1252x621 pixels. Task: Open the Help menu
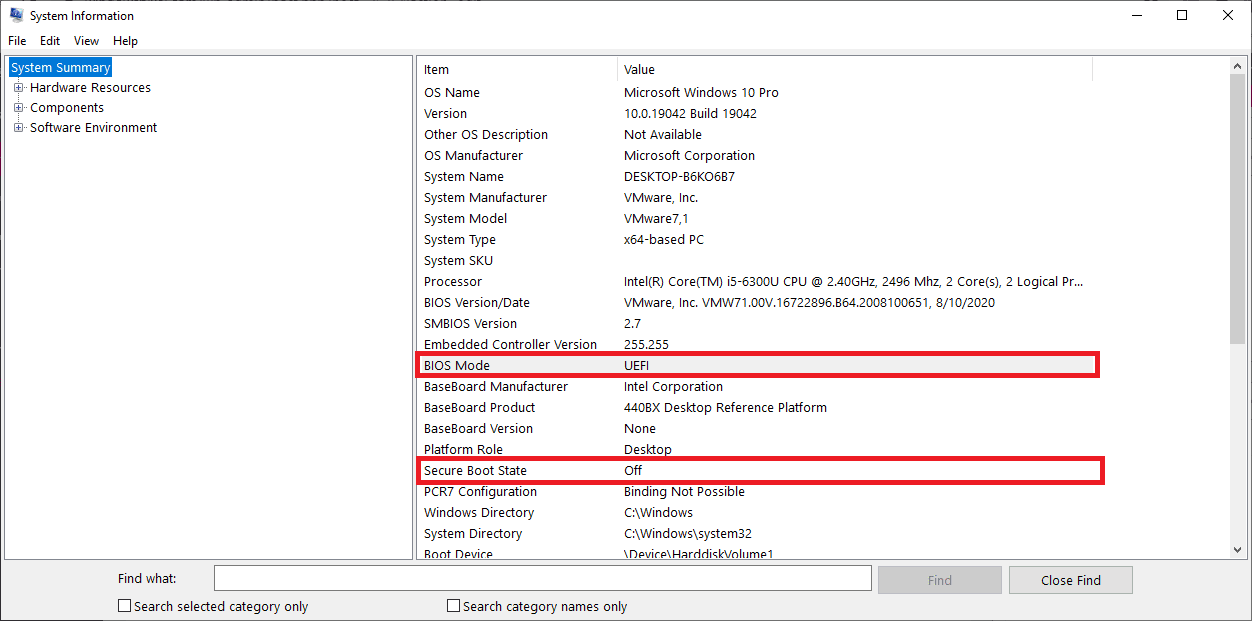point(125,41)
